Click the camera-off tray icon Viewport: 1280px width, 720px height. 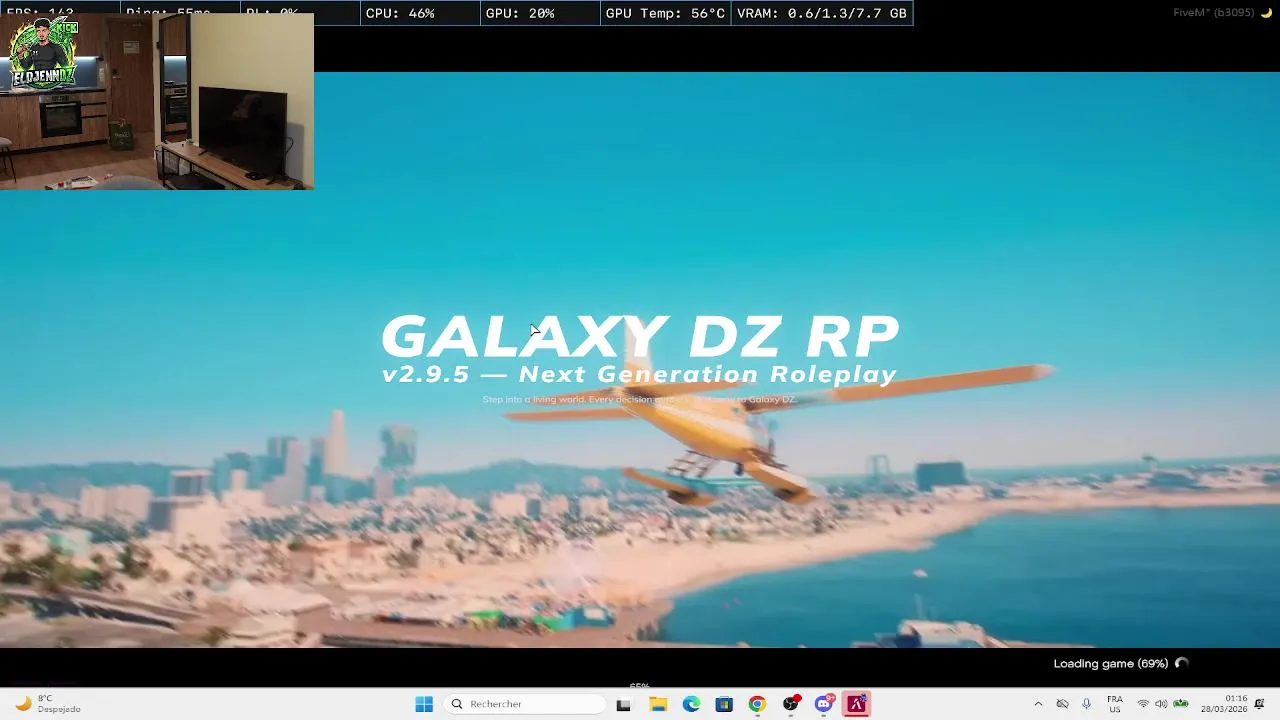pyautogui.click(x=1062, y=704)
